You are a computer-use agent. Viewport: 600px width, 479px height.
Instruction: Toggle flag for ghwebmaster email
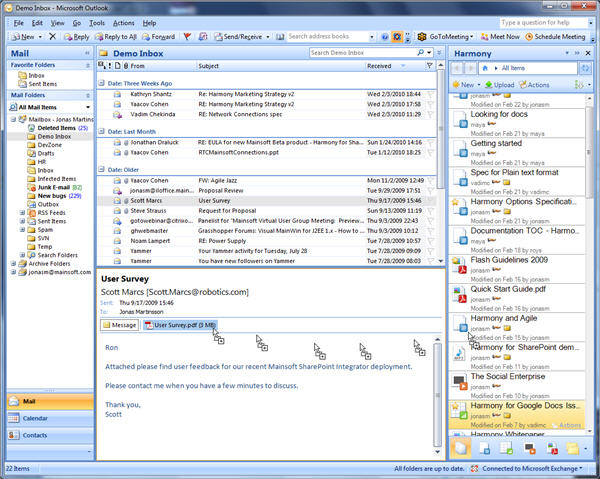(x=430, y=231)
